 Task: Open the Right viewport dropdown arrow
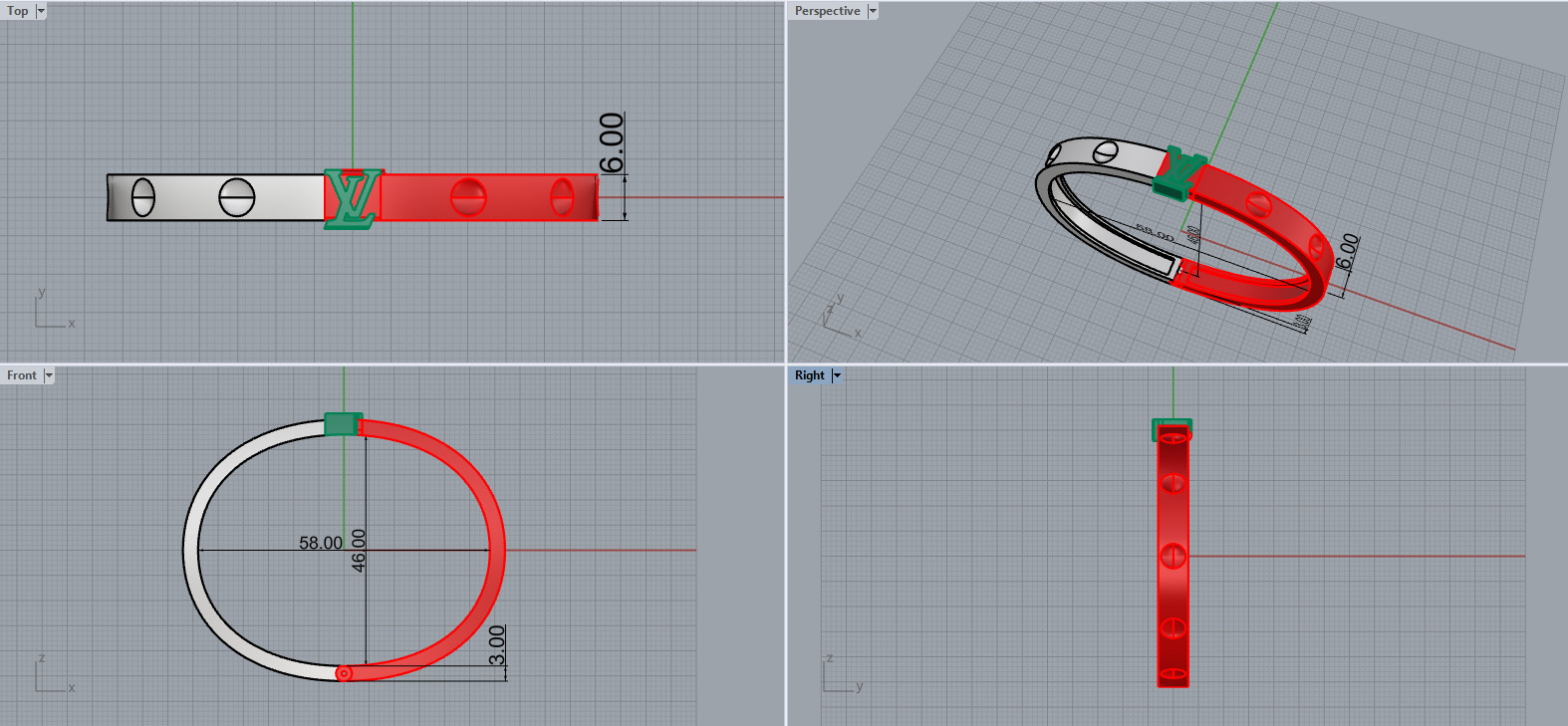(x=837, y=375)
